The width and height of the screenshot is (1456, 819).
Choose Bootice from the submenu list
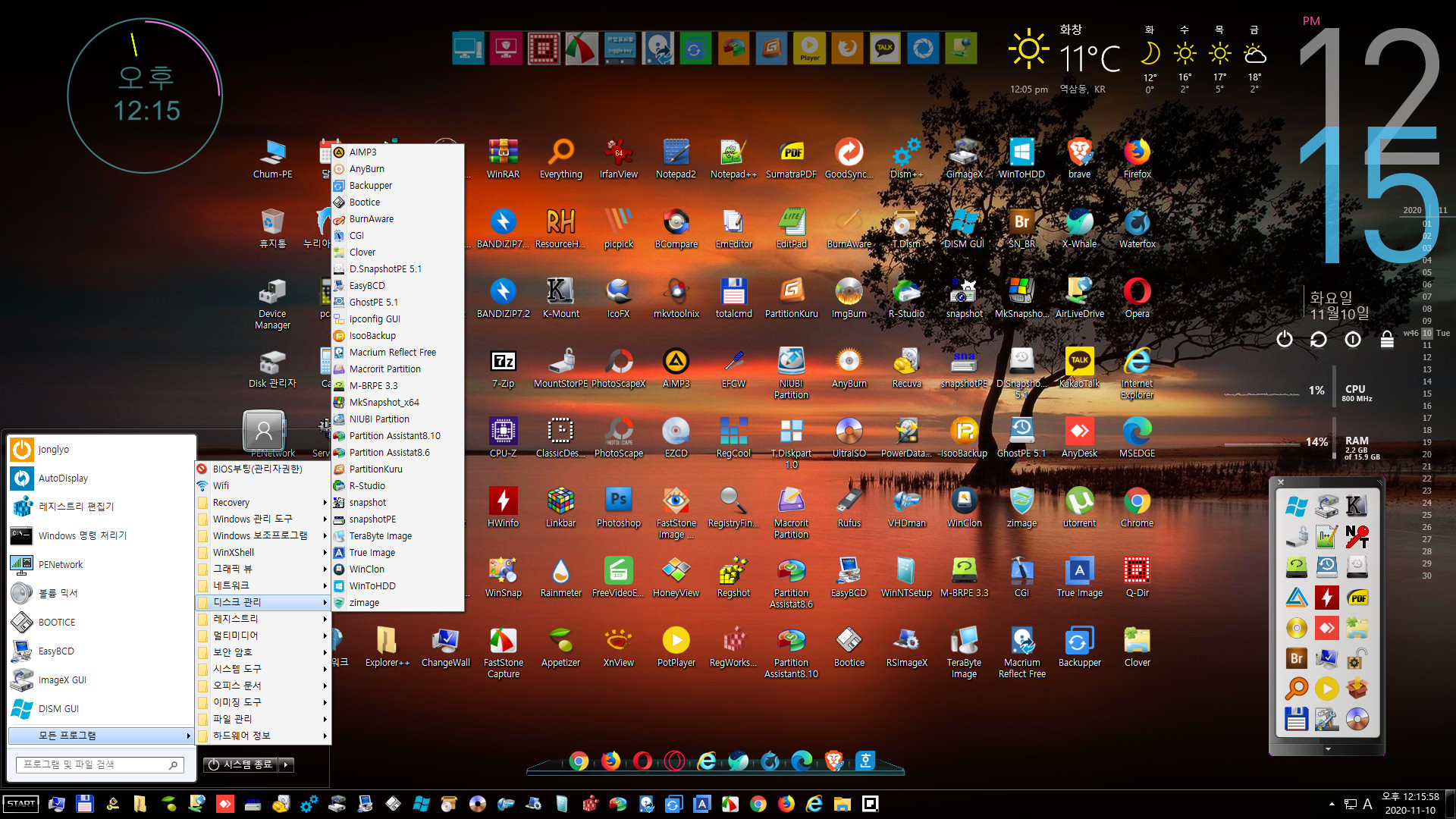397,202
